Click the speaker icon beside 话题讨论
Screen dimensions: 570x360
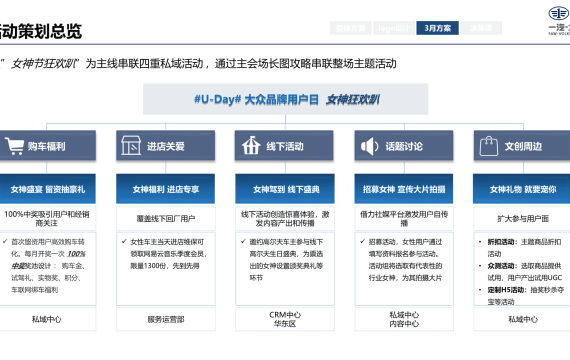point(370,146)
